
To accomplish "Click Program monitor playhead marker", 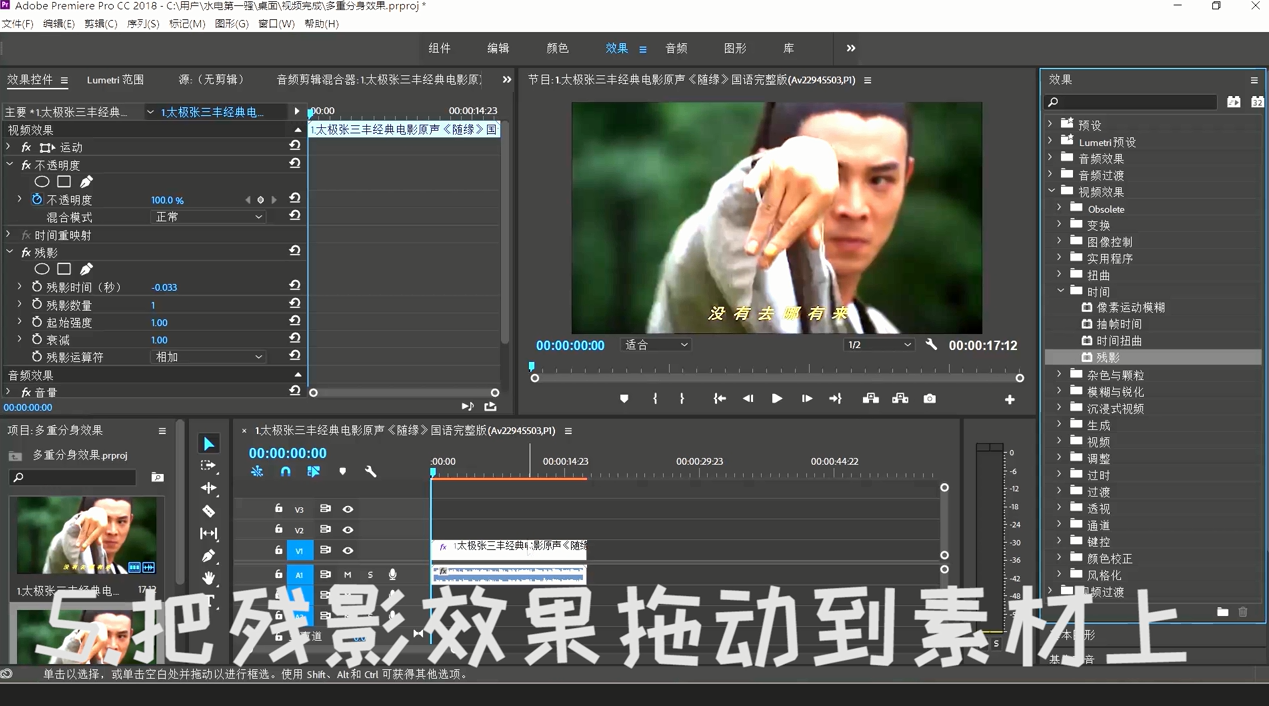I will (532, 367).
